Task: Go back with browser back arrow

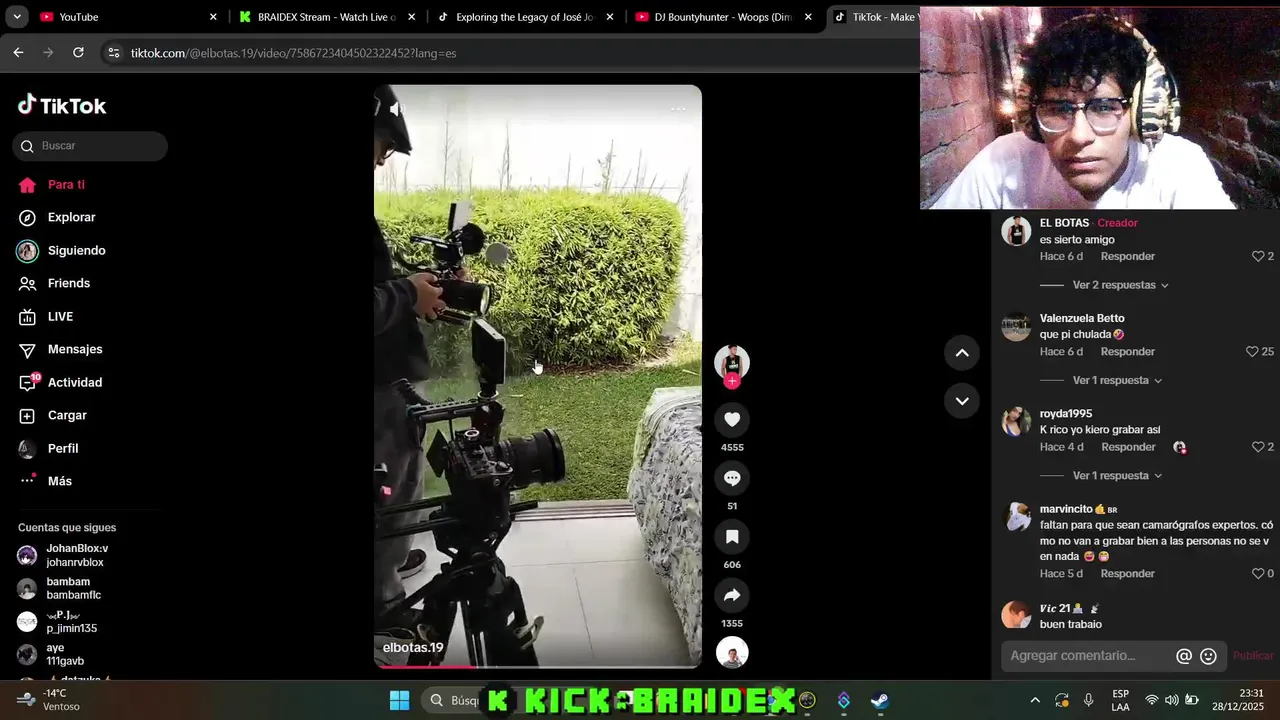Action: coord(18,53)
